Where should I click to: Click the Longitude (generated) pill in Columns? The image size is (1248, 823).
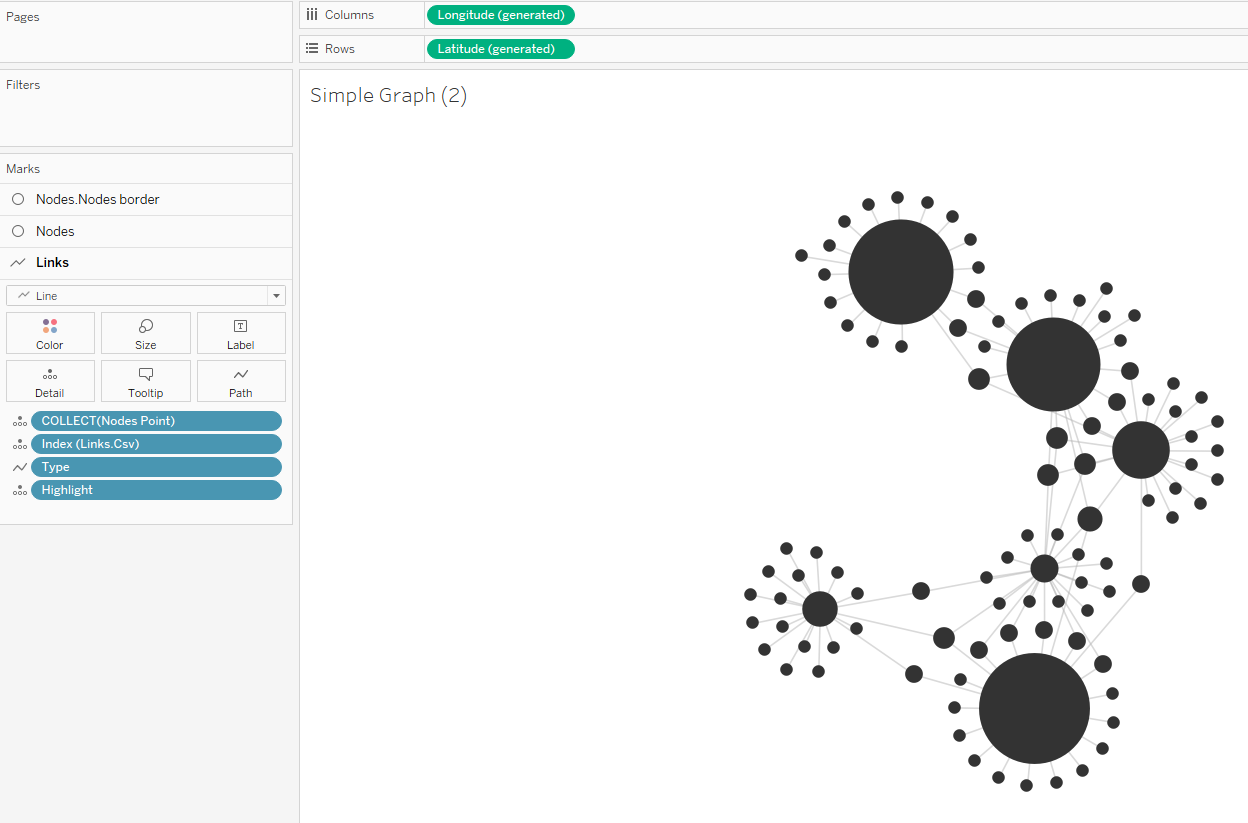tap(500, 15)
